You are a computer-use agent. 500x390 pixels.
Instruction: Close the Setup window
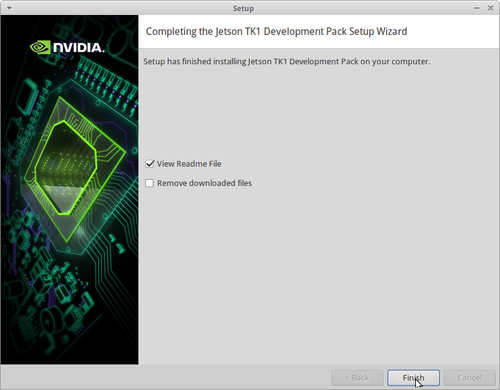(491, 8)
